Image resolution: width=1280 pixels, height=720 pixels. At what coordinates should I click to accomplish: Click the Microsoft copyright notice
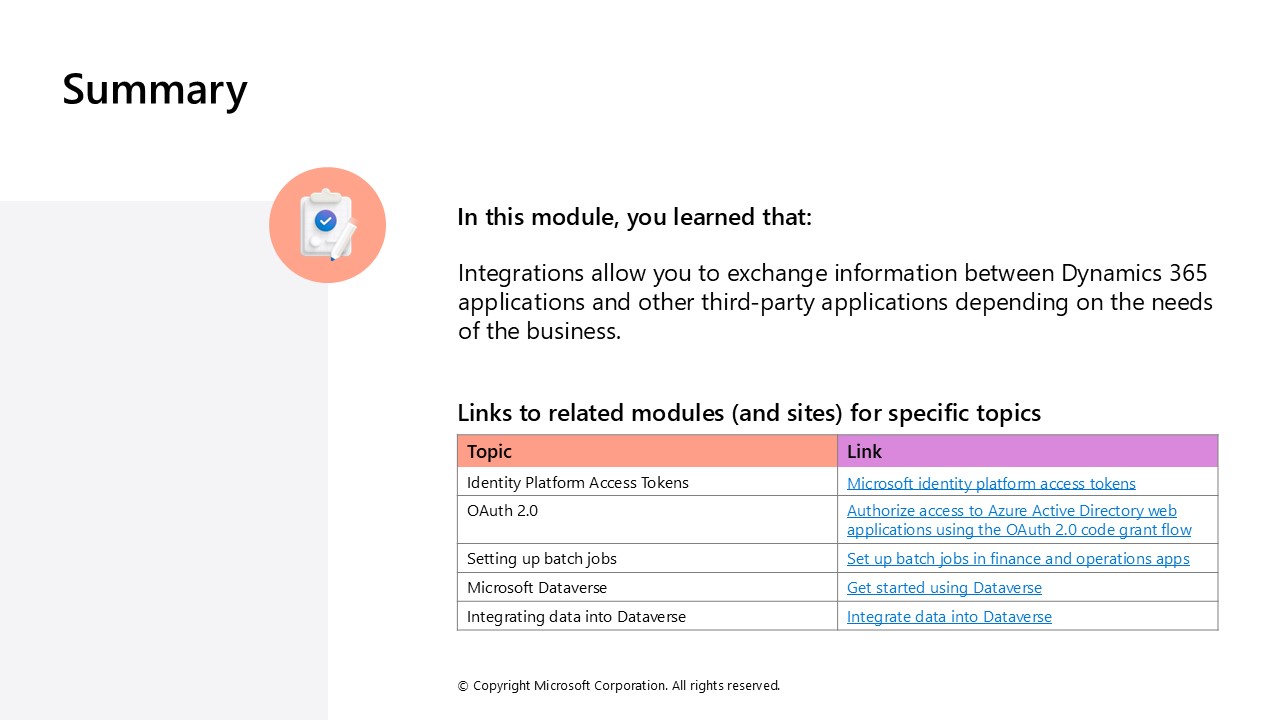tap(618, 686)
